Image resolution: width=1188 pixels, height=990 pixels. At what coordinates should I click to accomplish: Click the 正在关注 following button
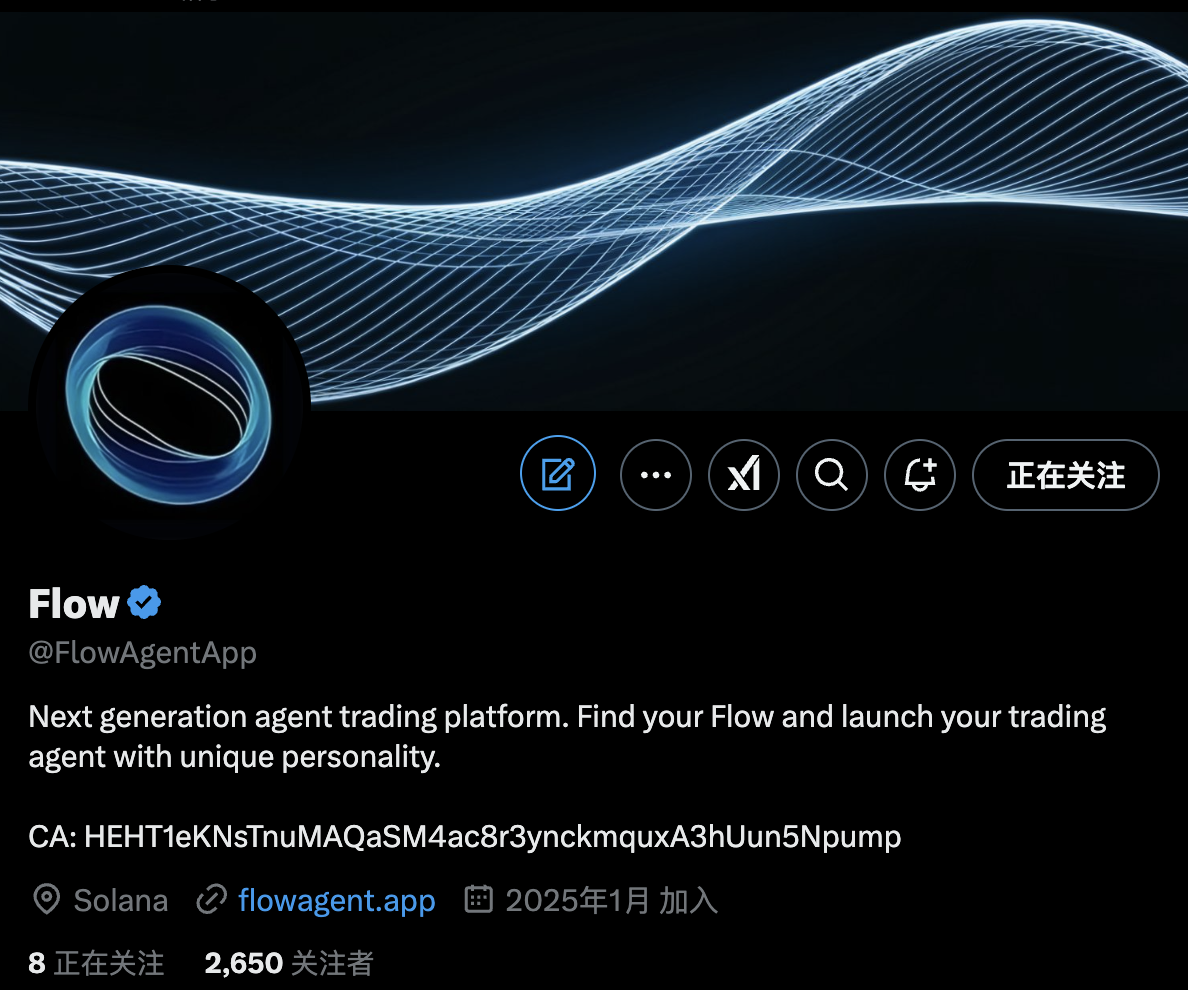tap(1065, 475)
